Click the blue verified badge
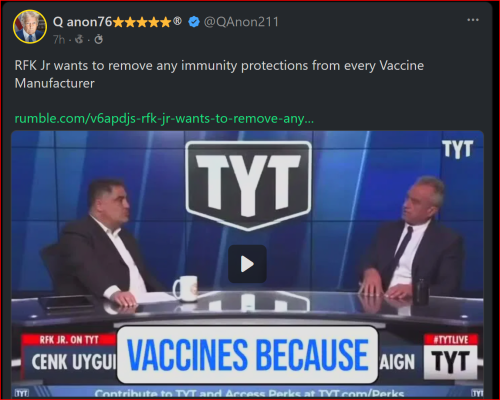This screenshot has height=400, width=500. (194, 22)
